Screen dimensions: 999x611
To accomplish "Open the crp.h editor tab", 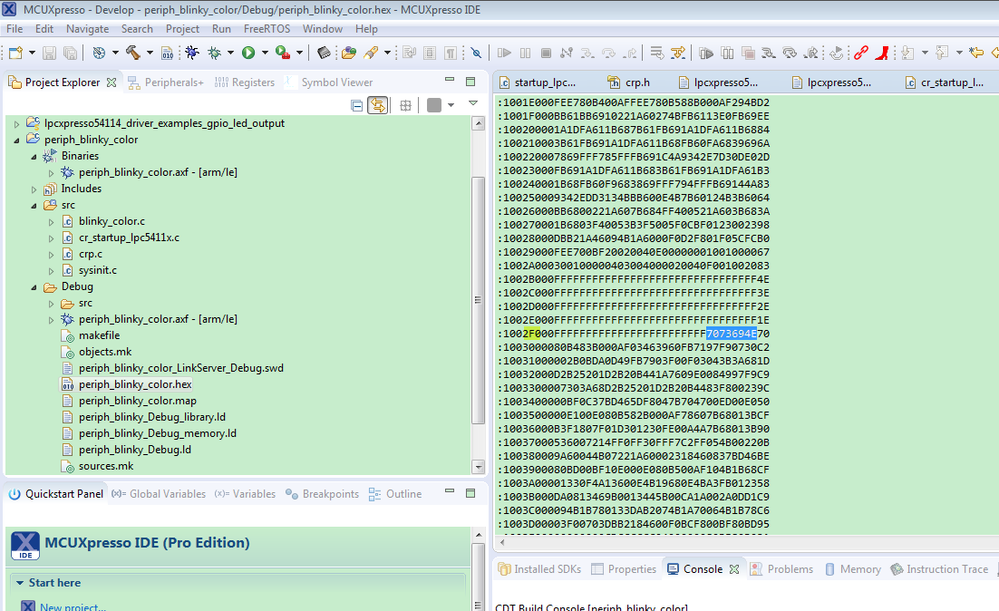I will tap(628, 82).
